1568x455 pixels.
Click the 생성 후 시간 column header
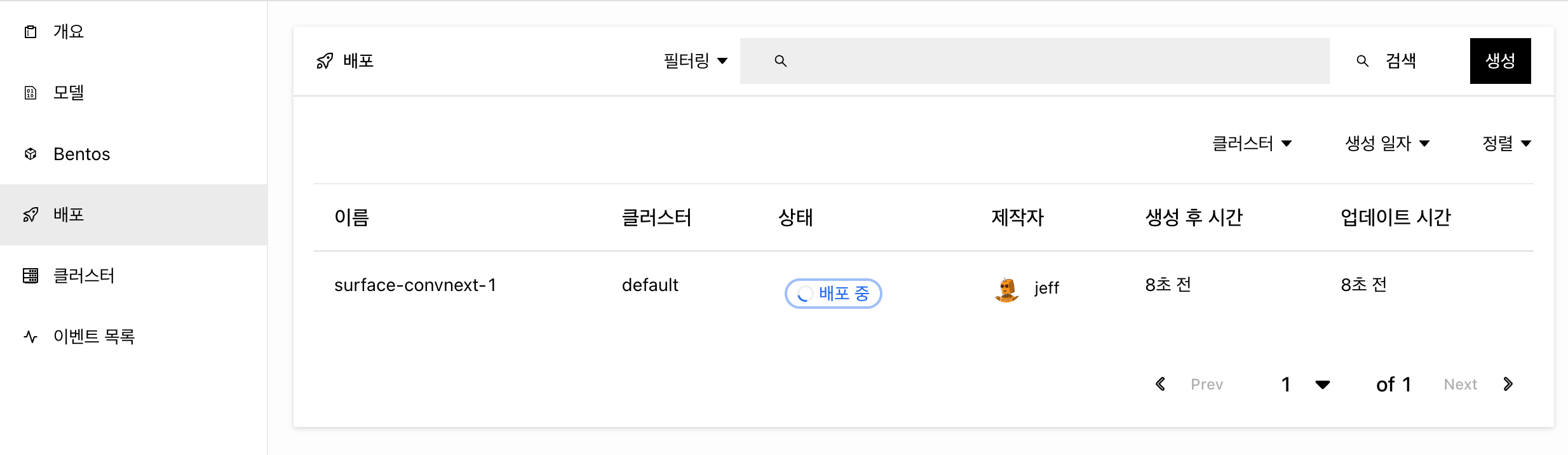(1194, 218)
